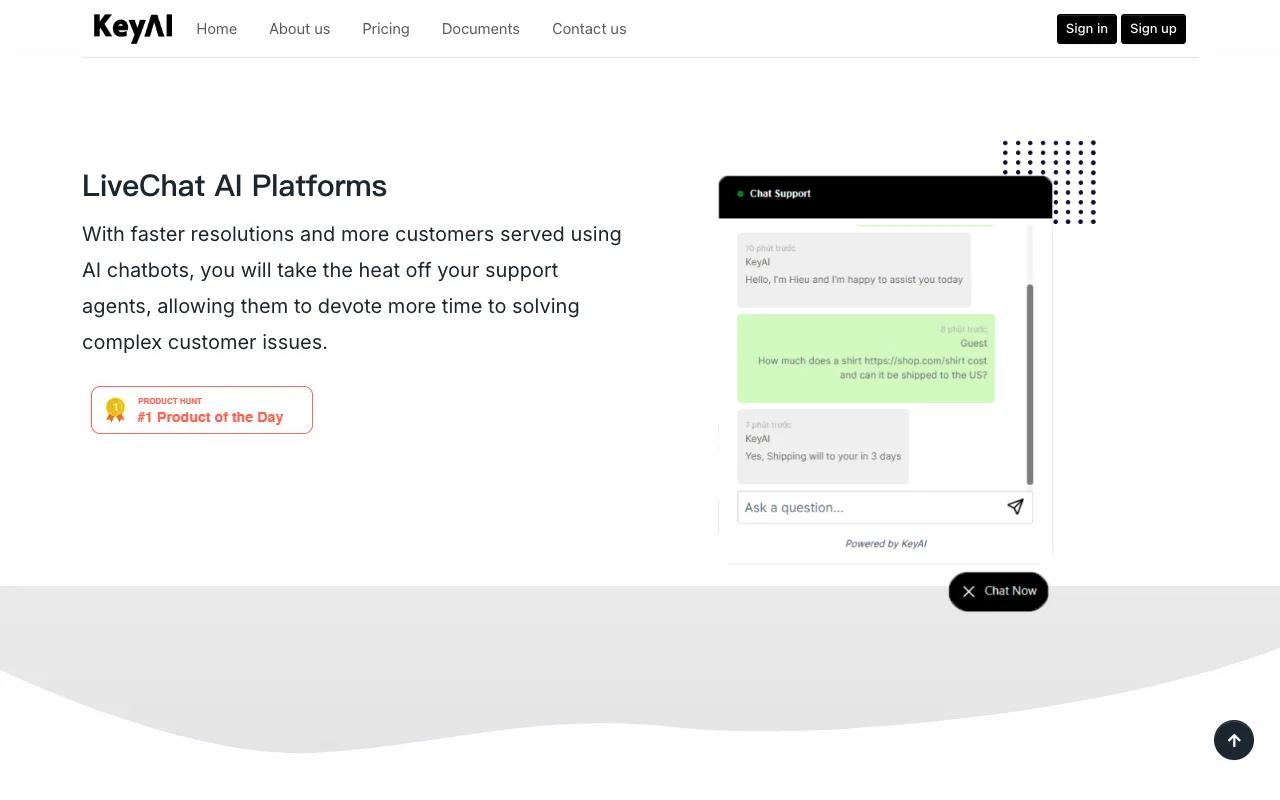
Task: Focus the Ask a question input field
Action: (x=870, y=507)
